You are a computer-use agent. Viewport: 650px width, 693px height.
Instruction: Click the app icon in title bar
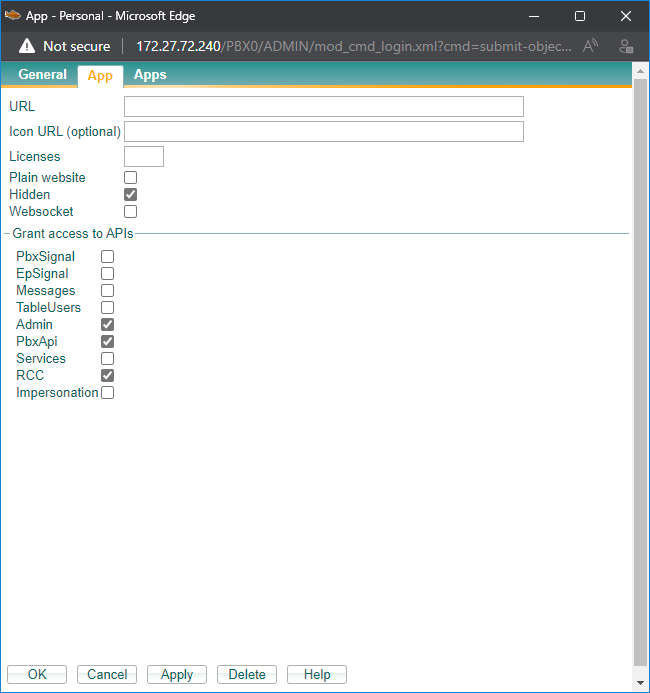pyautogui.click(x=13, y=15)
